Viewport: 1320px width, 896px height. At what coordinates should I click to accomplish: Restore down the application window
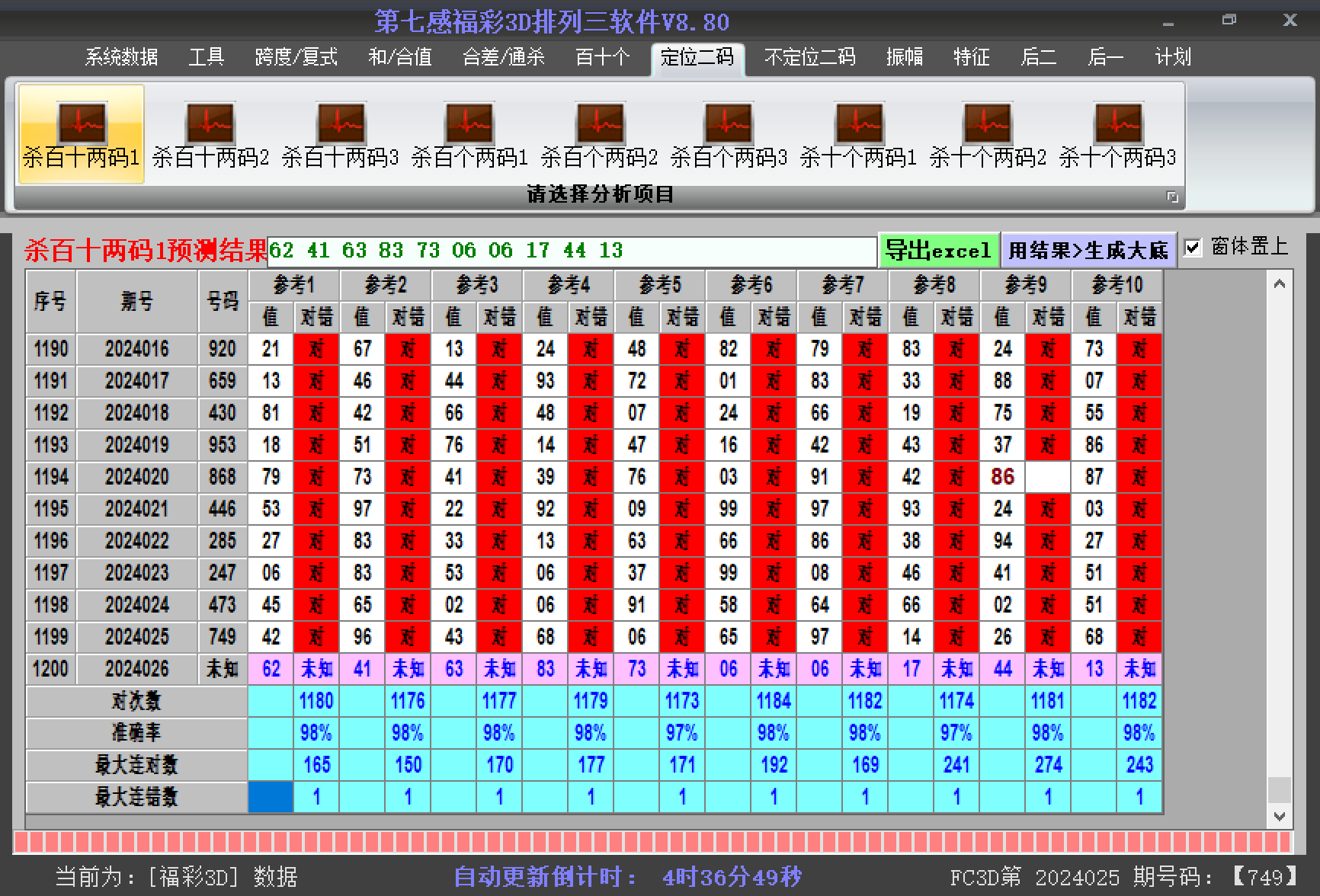point(1229,21)
